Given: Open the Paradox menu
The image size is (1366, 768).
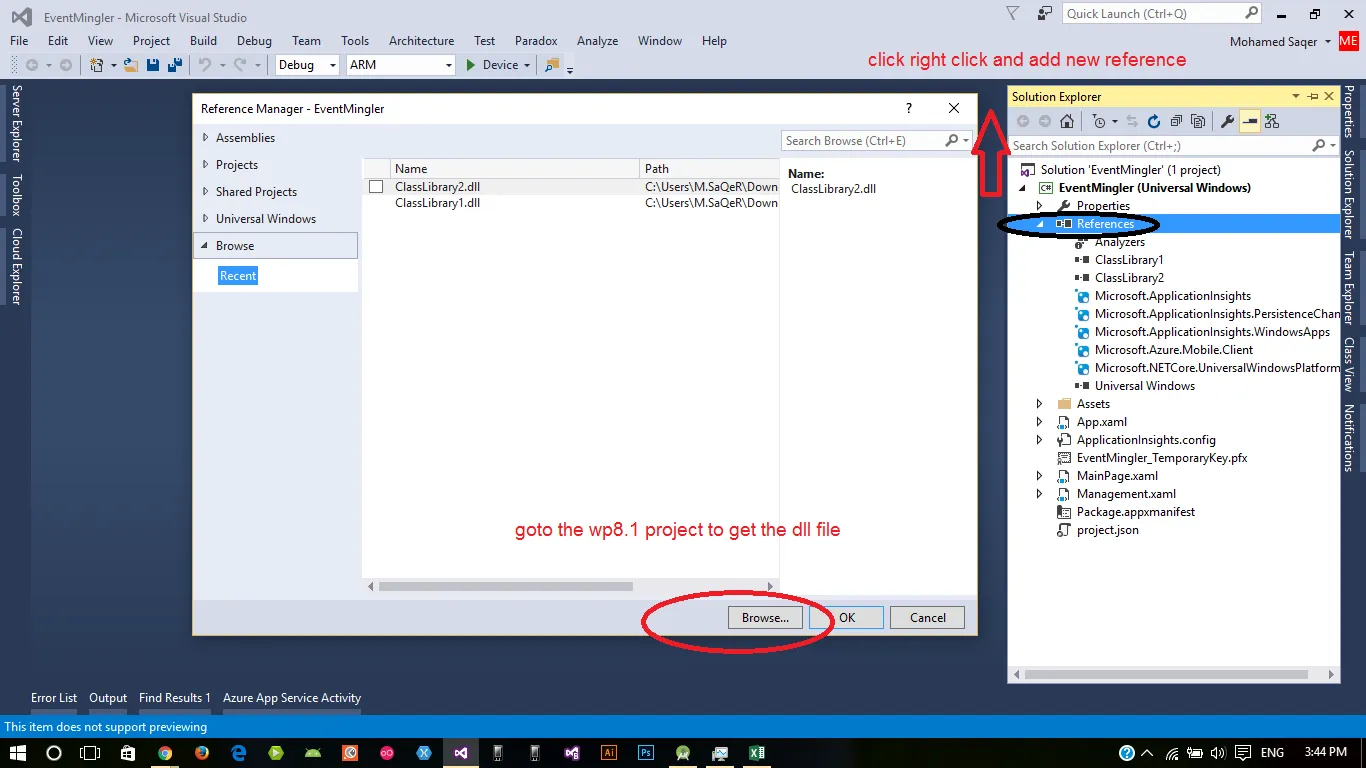Looking at the screenshot, I should click(x=536, y=41).
